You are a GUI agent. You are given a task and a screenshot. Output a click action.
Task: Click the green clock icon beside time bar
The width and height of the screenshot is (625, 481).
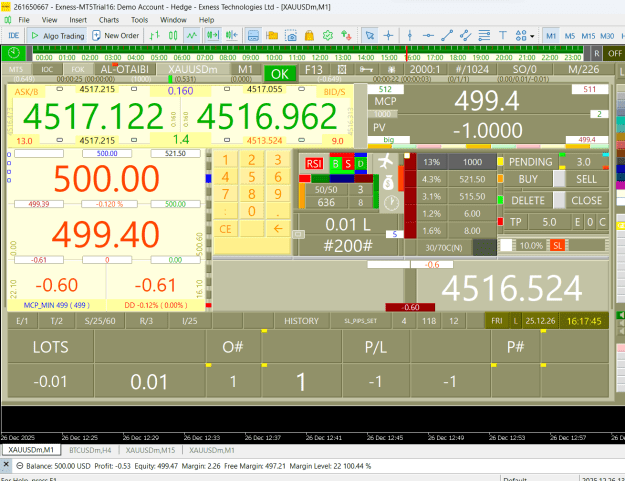pos(14,53)
